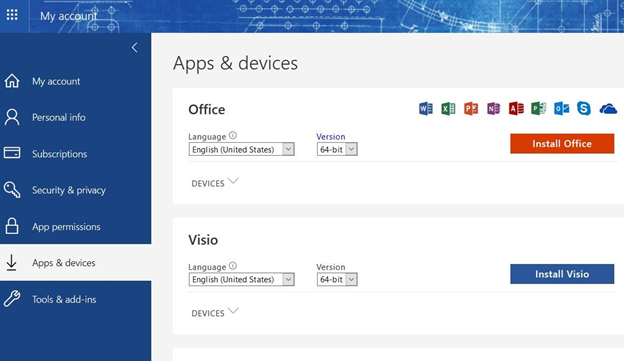The height and width of the screenshot is (361, 624).
Task: Expand DEVICES under Visio
Action: [x=215, y=313]
